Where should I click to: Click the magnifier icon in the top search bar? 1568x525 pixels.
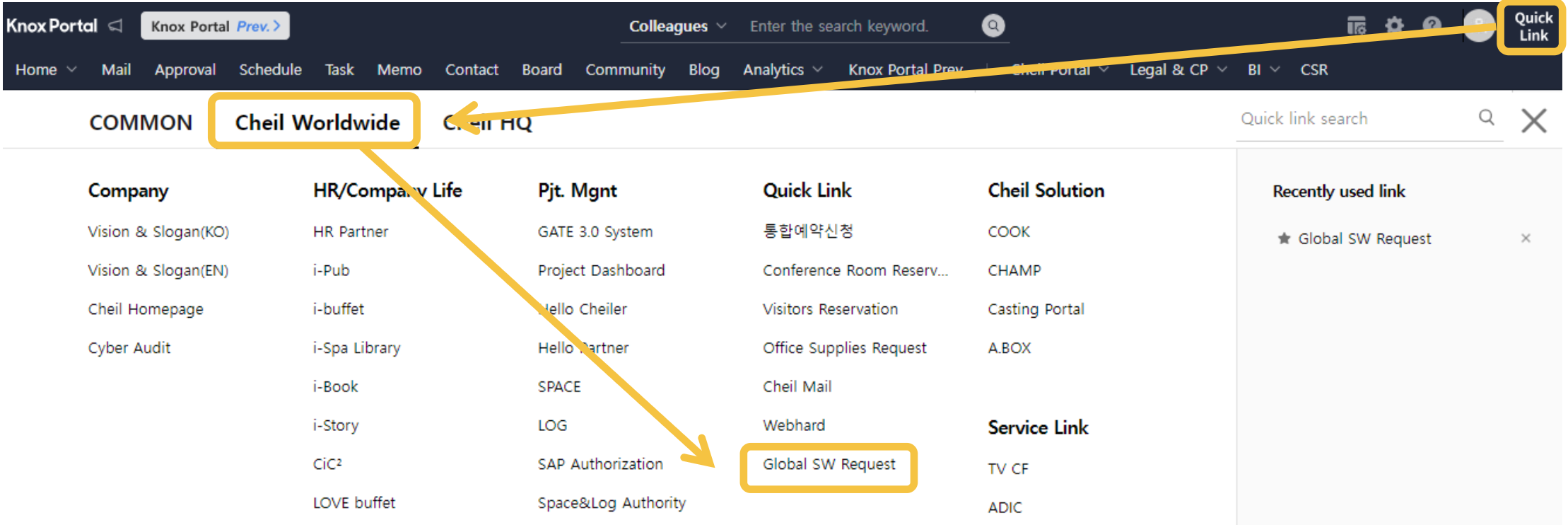[x=993, y=26]
